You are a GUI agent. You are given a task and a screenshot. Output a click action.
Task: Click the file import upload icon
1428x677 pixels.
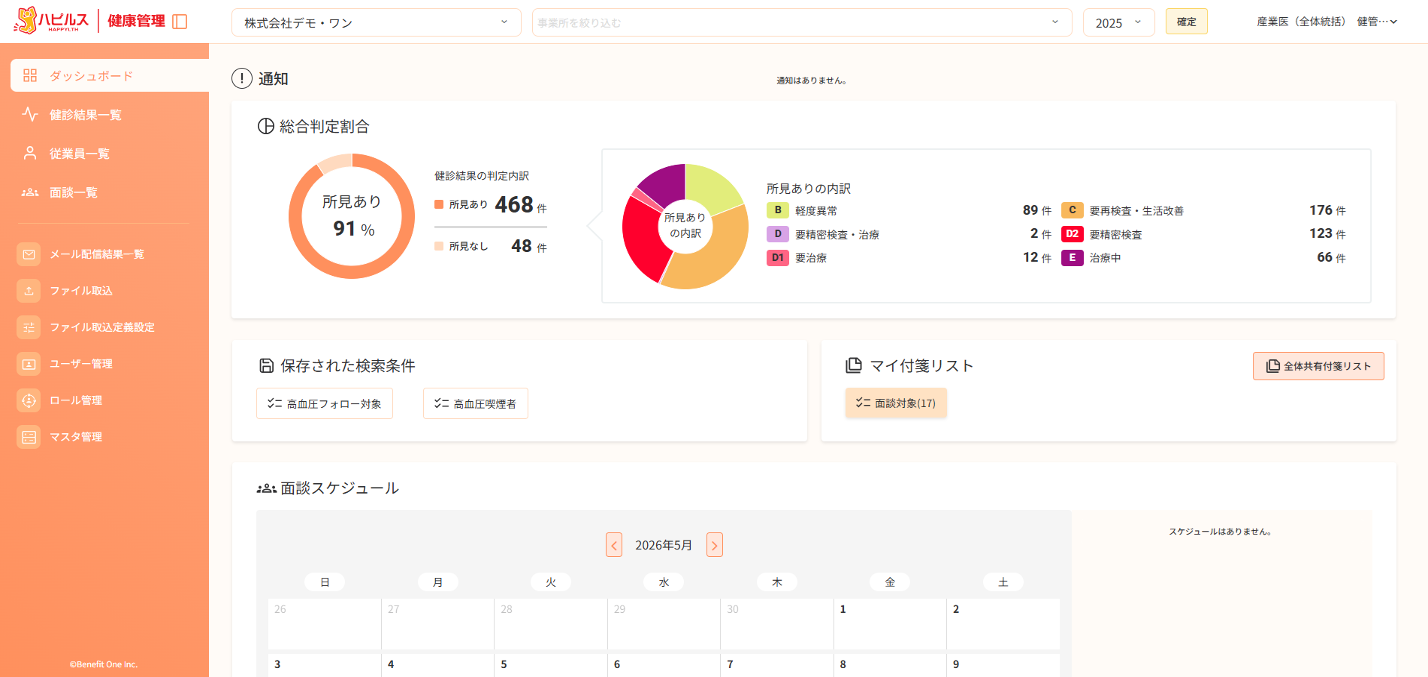29,291
